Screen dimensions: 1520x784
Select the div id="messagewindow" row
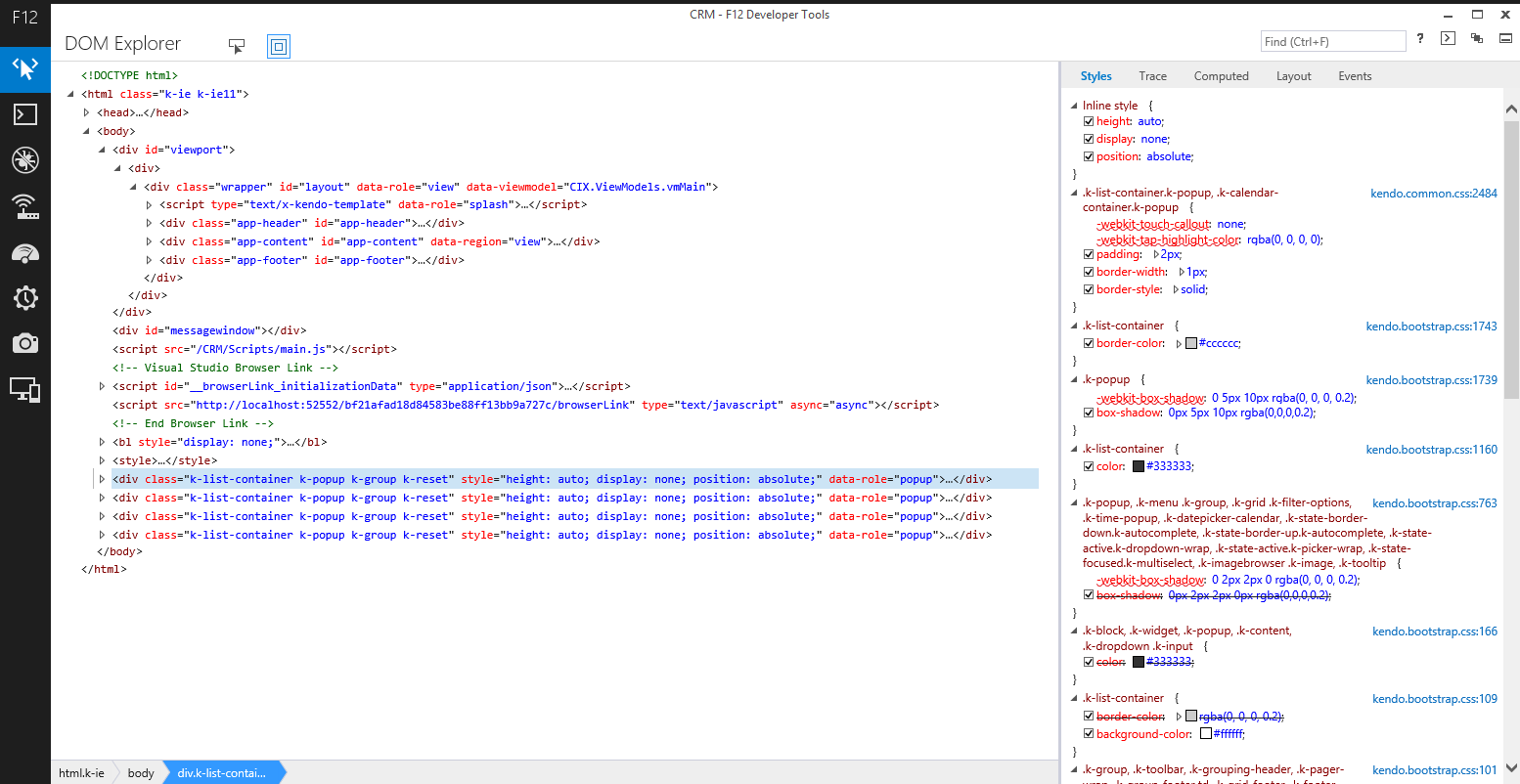209,330
